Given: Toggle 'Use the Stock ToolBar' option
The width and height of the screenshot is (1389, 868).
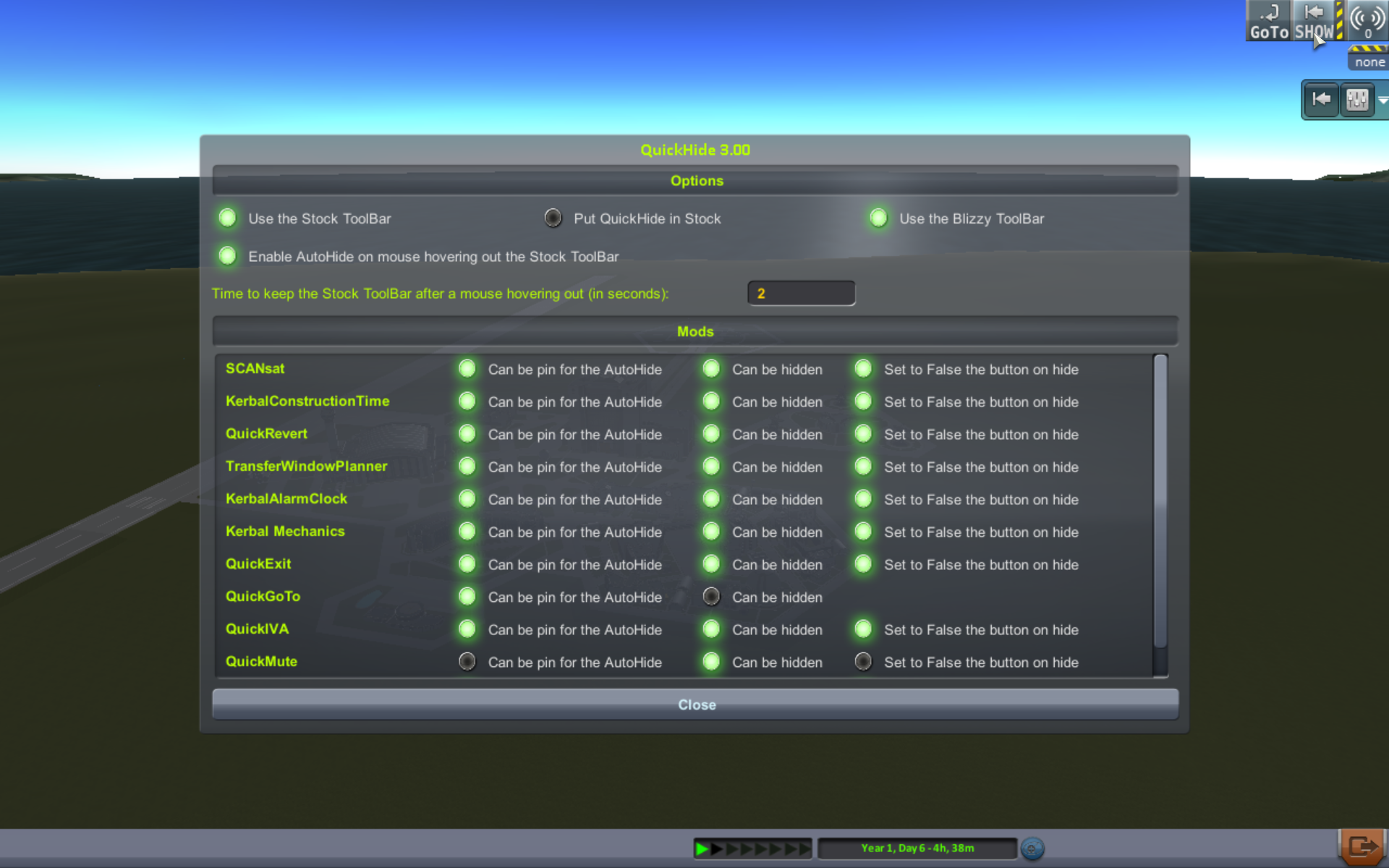Looking at the screenshot, I should point(227,218).
